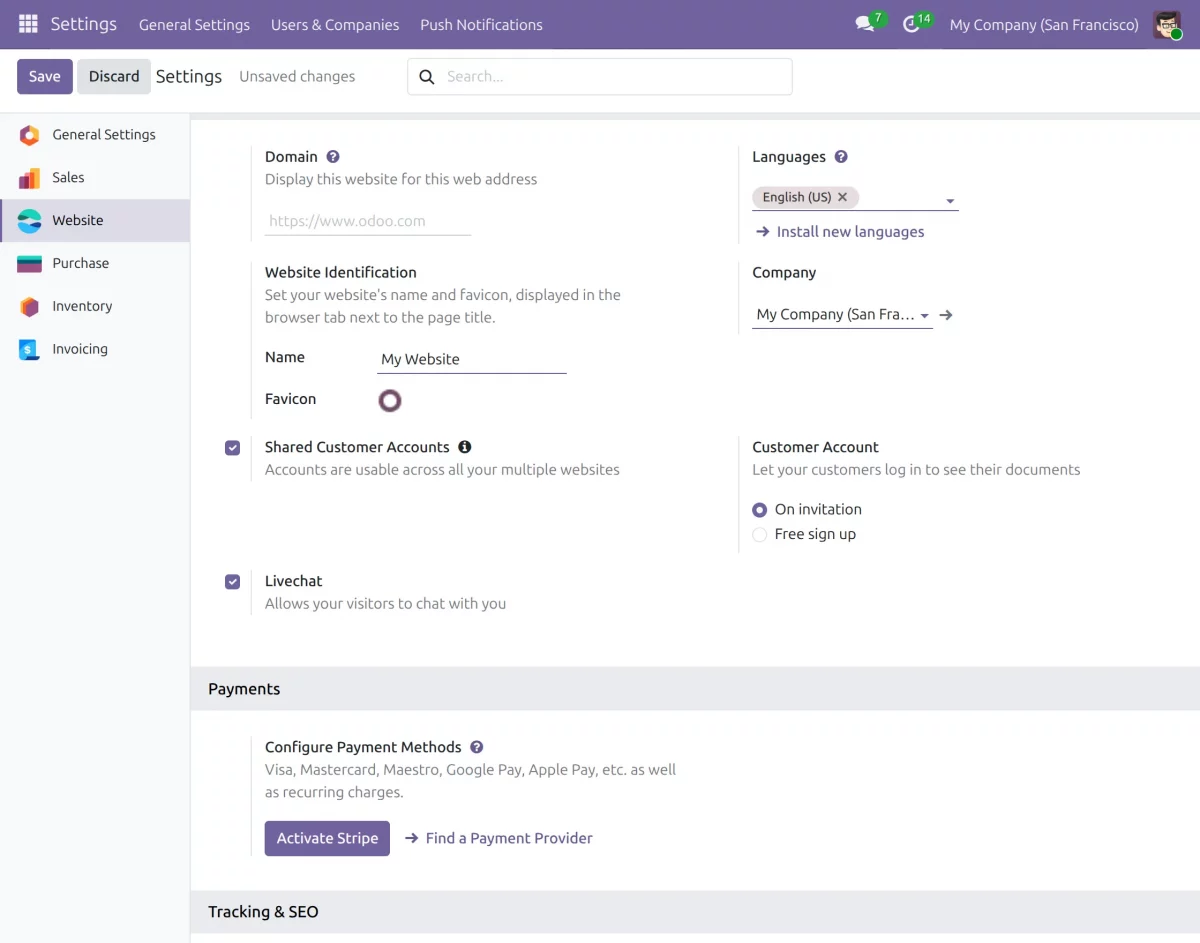Screen dimensions: 1200x943
Task: Click the Sales bar chart icon
Action: coord(30,178)
